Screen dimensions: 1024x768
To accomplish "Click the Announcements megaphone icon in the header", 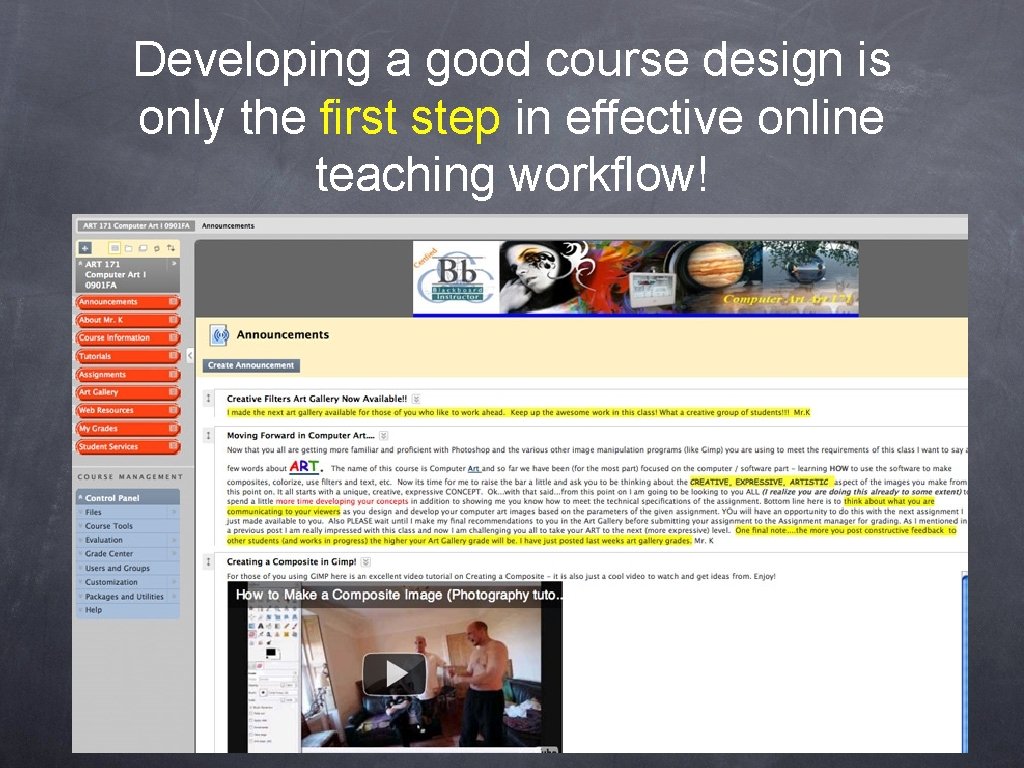I will (x=217, y=334).
